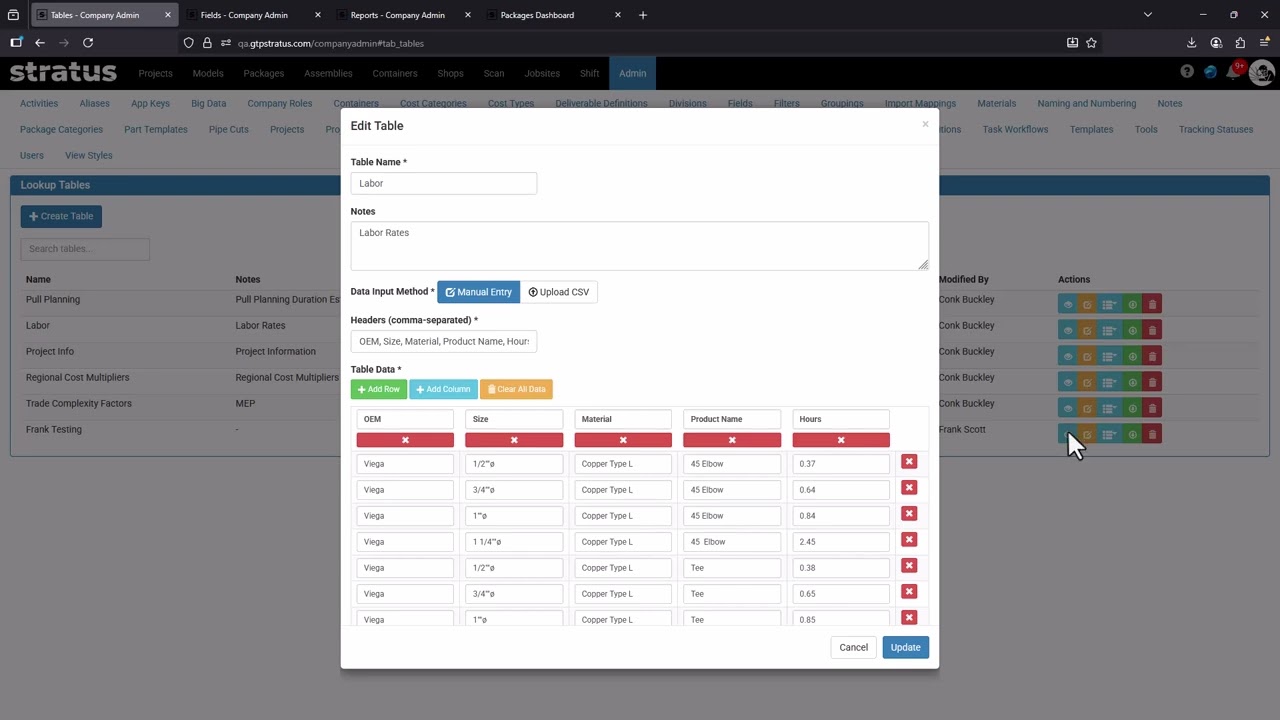Go back to the previous page
The image size is (1280, 720).
[x=40, y=43]
